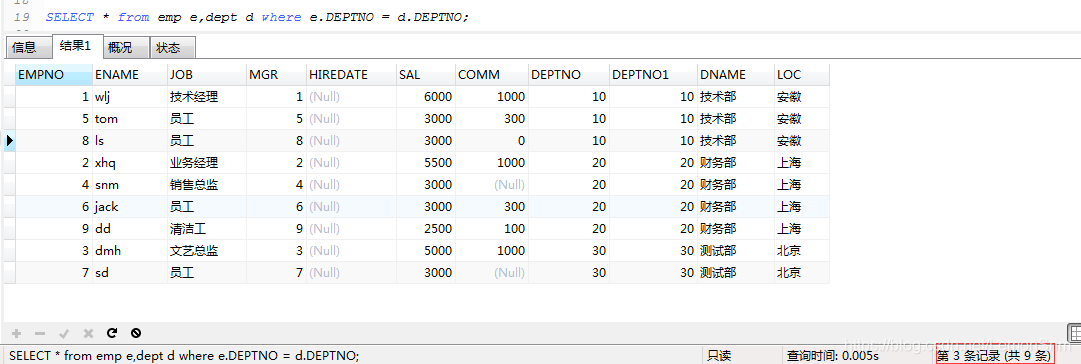
Task: Select the sd name cell
Action: point(130,273)
